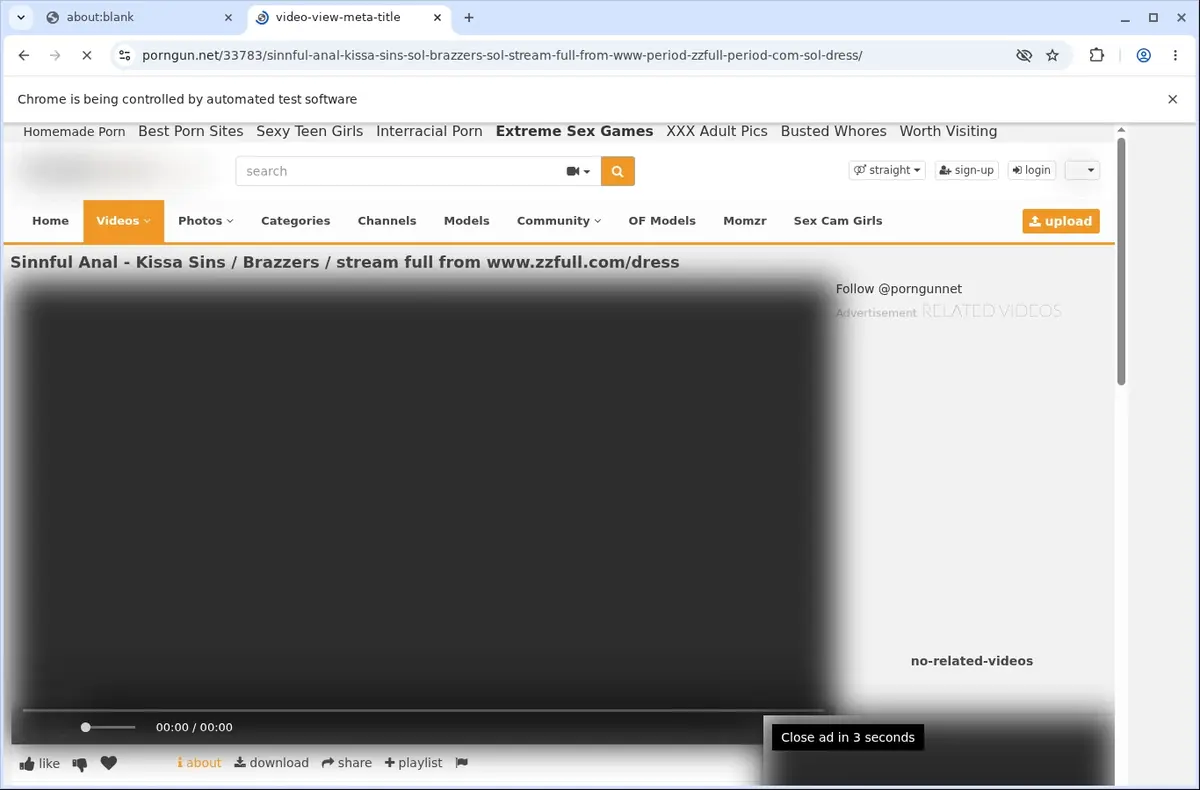Open the straight orientation dropdown
Image resolution: width=1200 pixels, height=790 pixels.
pyautogui.click(x=887, y=170)
